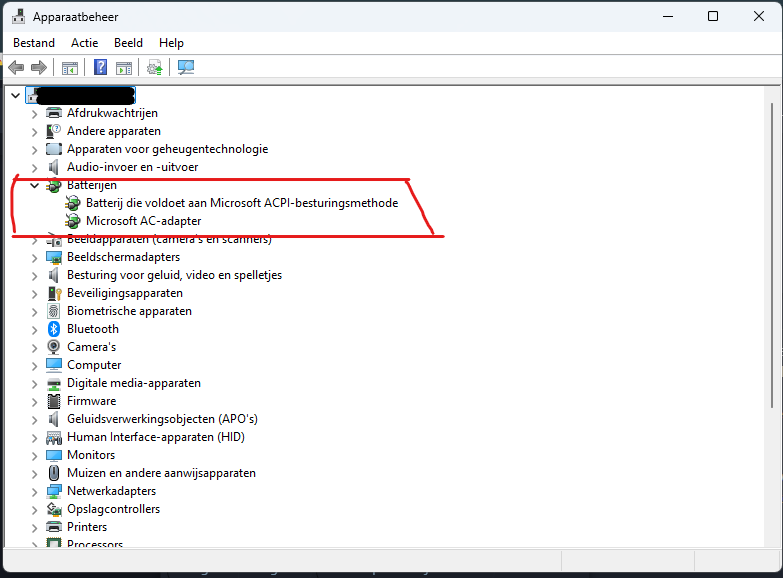Image resolution: width=783 pixels, height=578 pixels.
Task: Click the Back arrow toolbar icon
Action: (x=16, y=67)
